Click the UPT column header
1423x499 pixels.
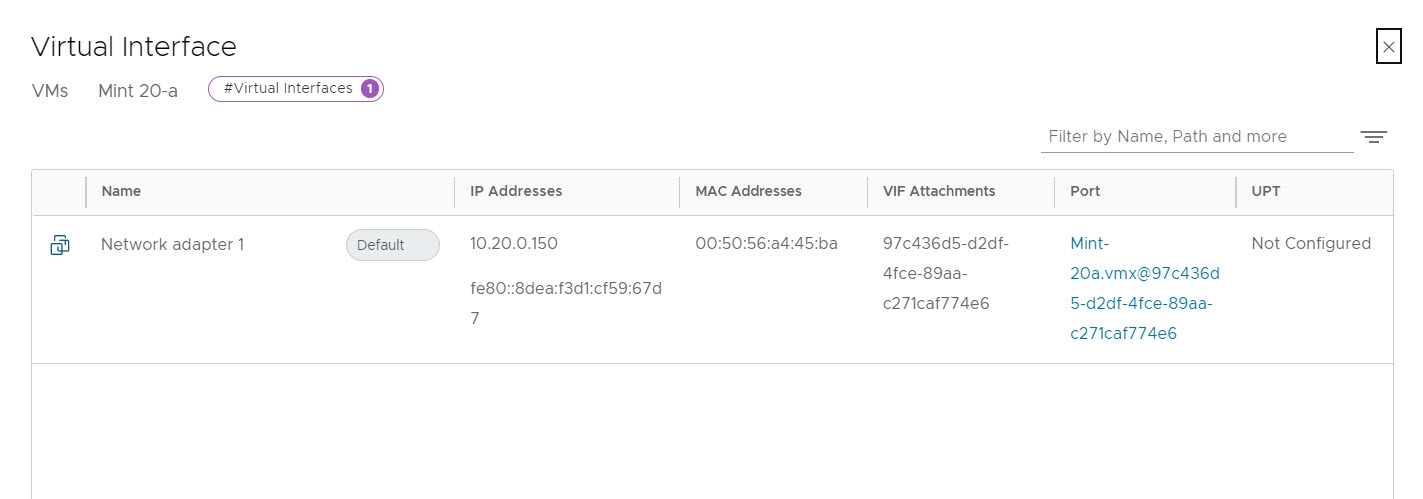[x=1265, y=191]
